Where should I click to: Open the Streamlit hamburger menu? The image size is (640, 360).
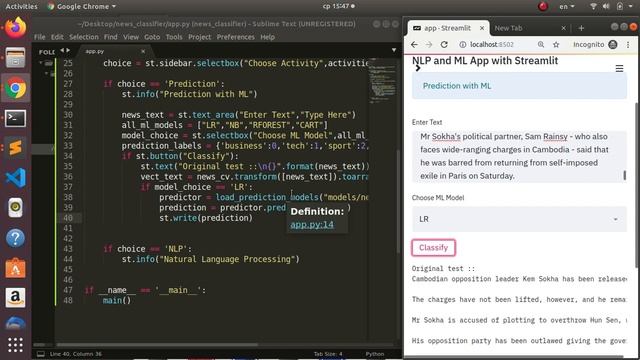tap(619, 68)
